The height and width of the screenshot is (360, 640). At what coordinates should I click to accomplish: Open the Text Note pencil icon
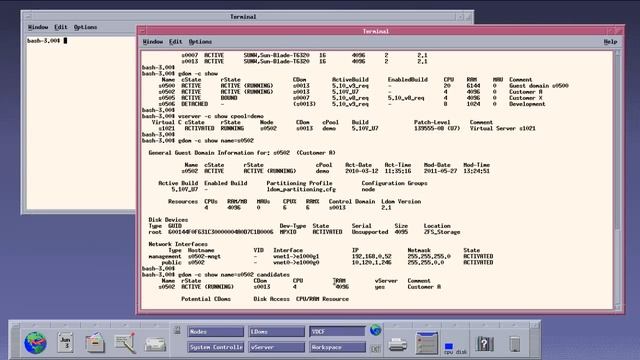(125, 343)
